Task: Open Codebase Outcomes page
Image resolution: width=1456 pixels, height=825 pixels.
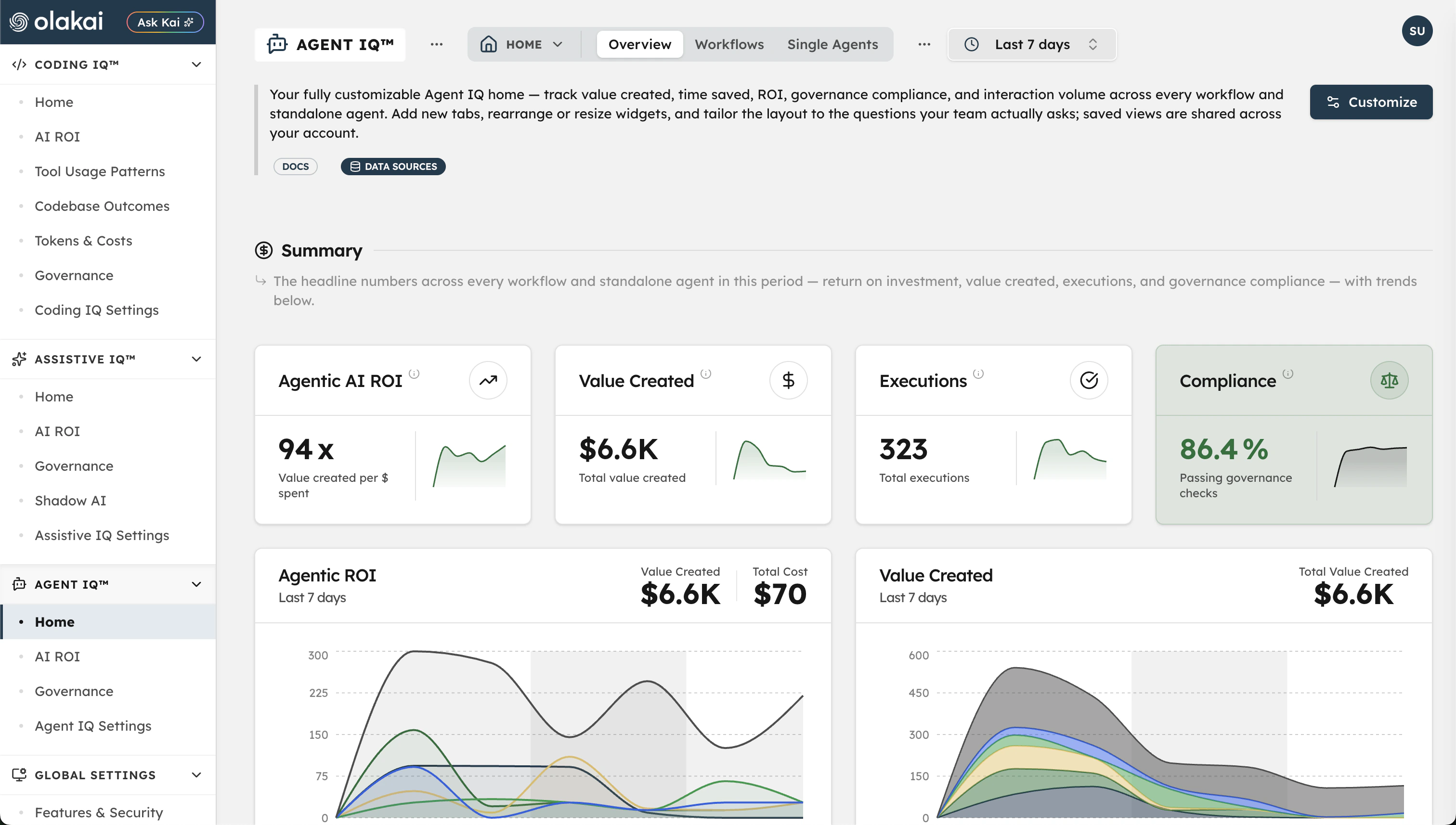Action: 102,206
